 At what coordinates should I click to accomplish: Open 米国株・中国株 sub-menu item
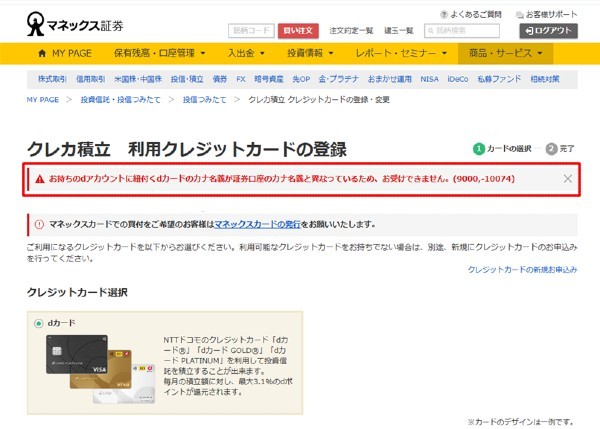pos(138,79)
